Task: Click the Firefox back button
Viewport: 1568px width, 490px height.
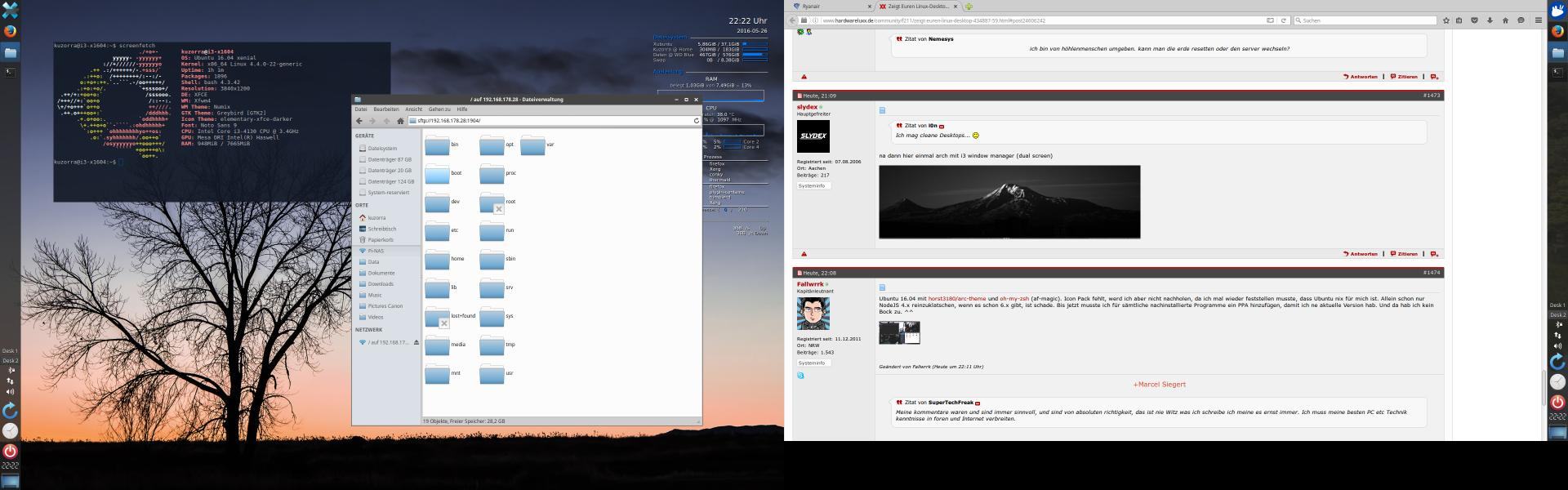Action: pyautogui.click(x=791, y=20)
